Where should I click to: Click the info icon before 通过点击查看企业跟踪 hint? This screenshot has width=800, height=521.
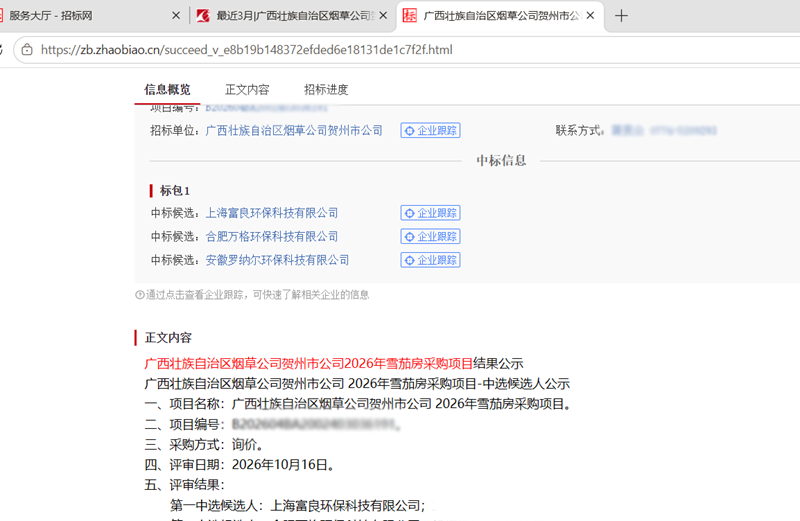[x=139, y=294]
